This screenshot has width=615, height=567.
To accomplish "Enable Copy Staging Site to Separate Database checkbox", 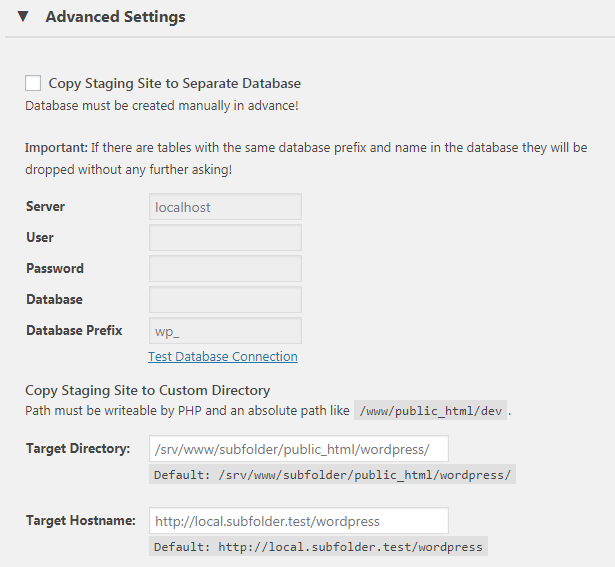I will [x=33, y=83].
